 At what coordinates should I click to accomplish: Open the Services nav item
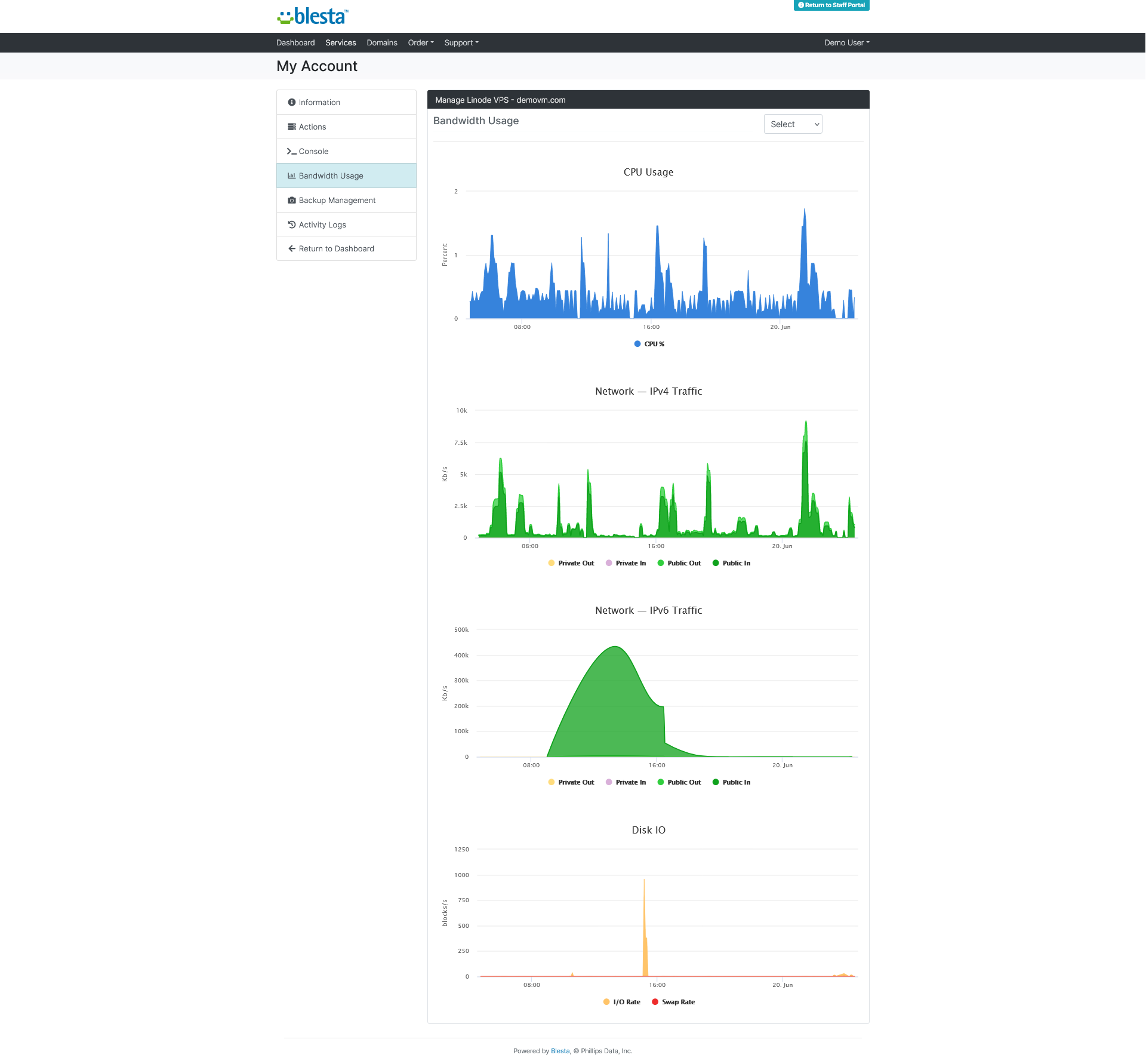(341, 42)
